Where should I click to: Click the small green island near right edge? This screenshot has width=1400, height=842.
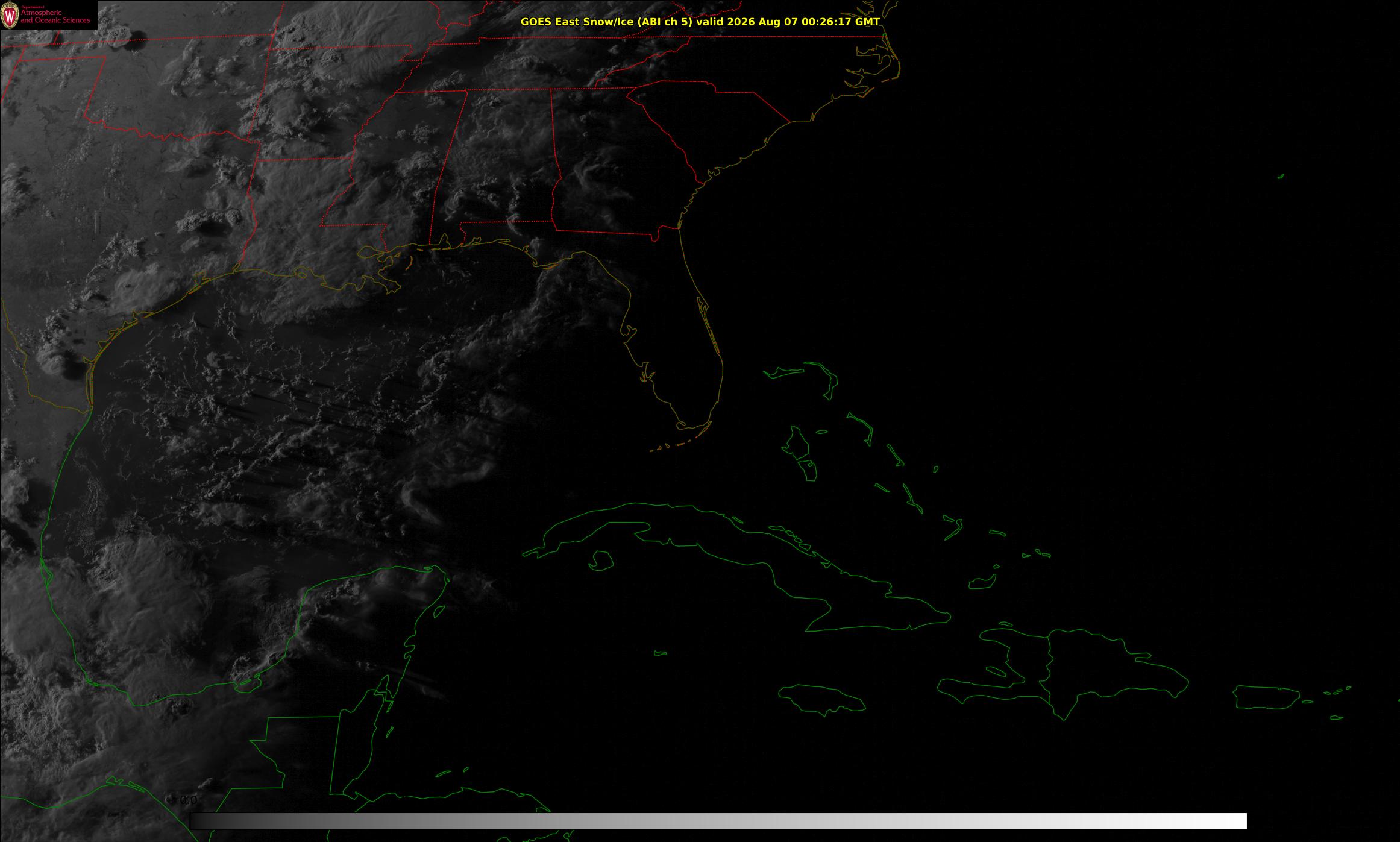1281,177
